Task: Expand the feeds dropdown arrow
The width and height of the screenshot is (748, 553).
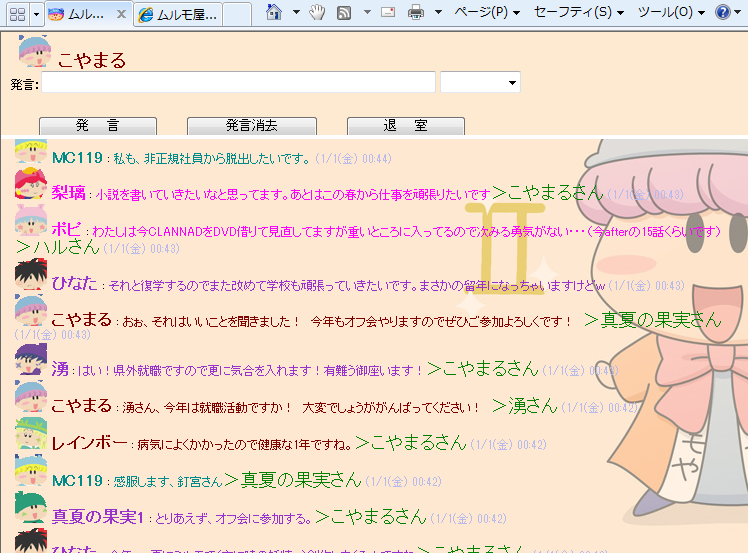Action: [x=367, y=11]
